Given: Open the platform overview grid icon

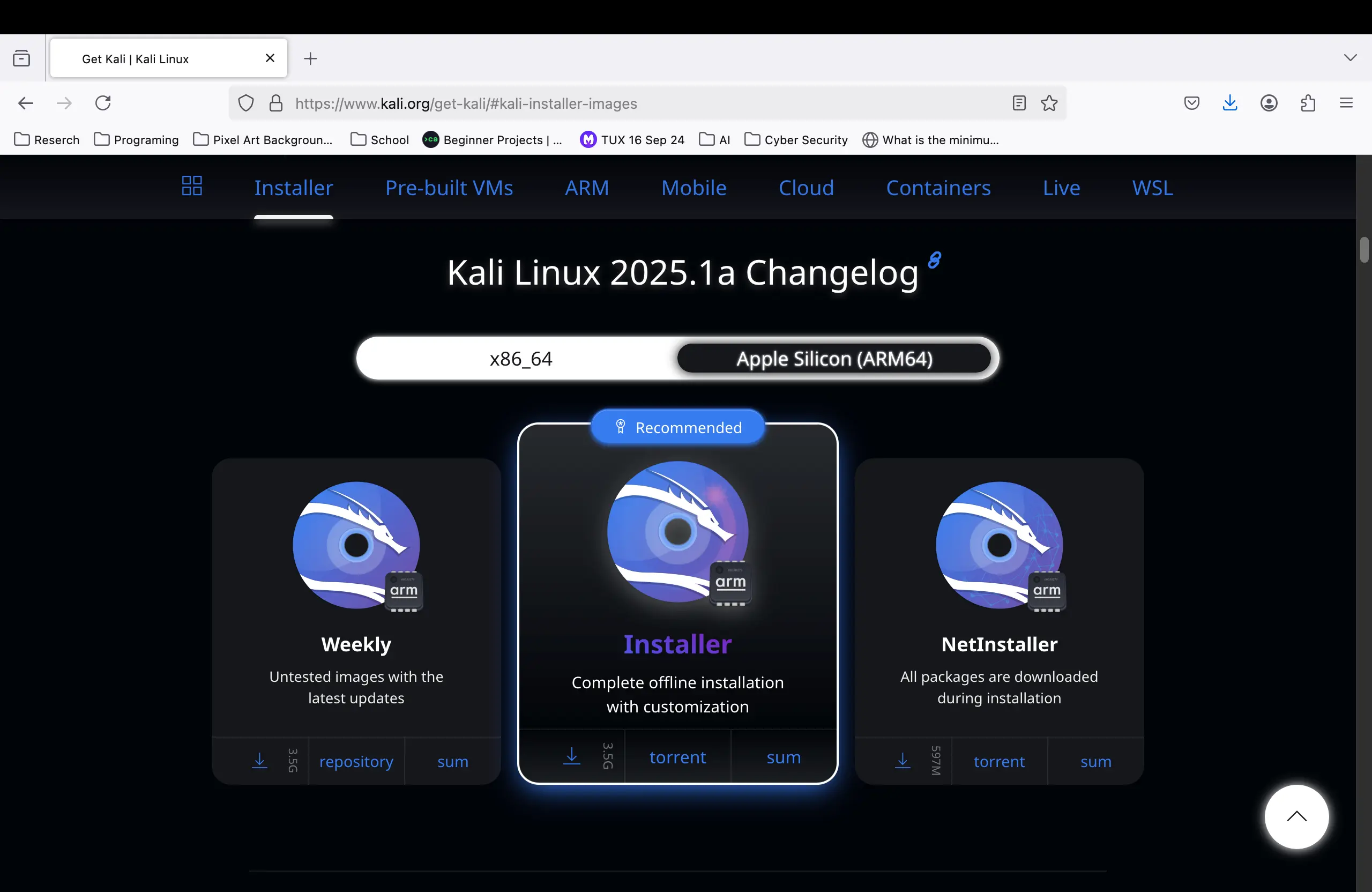Looking at the screenshot, I should 192,185.
